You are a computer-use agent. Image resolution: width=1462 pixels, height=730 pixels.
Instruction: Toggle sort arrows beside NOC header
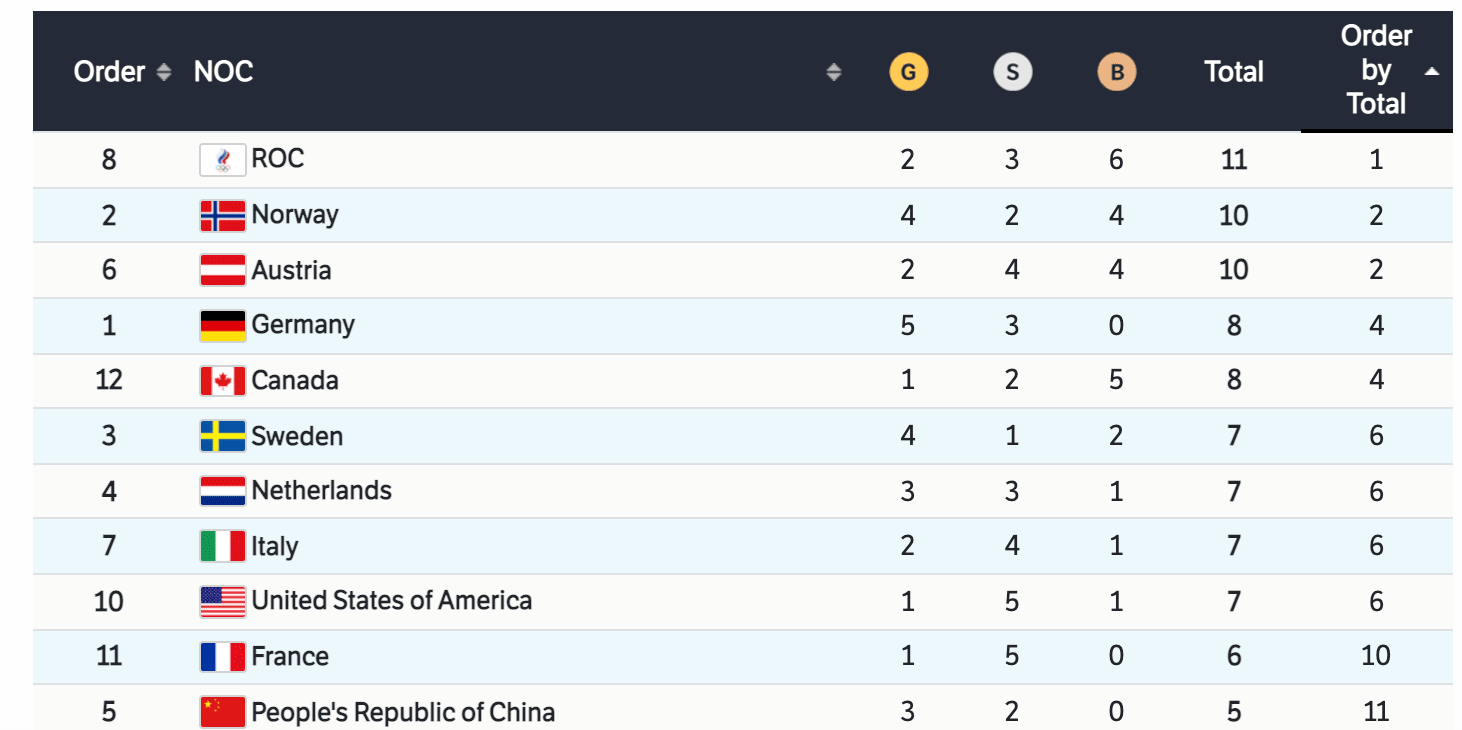833,72
